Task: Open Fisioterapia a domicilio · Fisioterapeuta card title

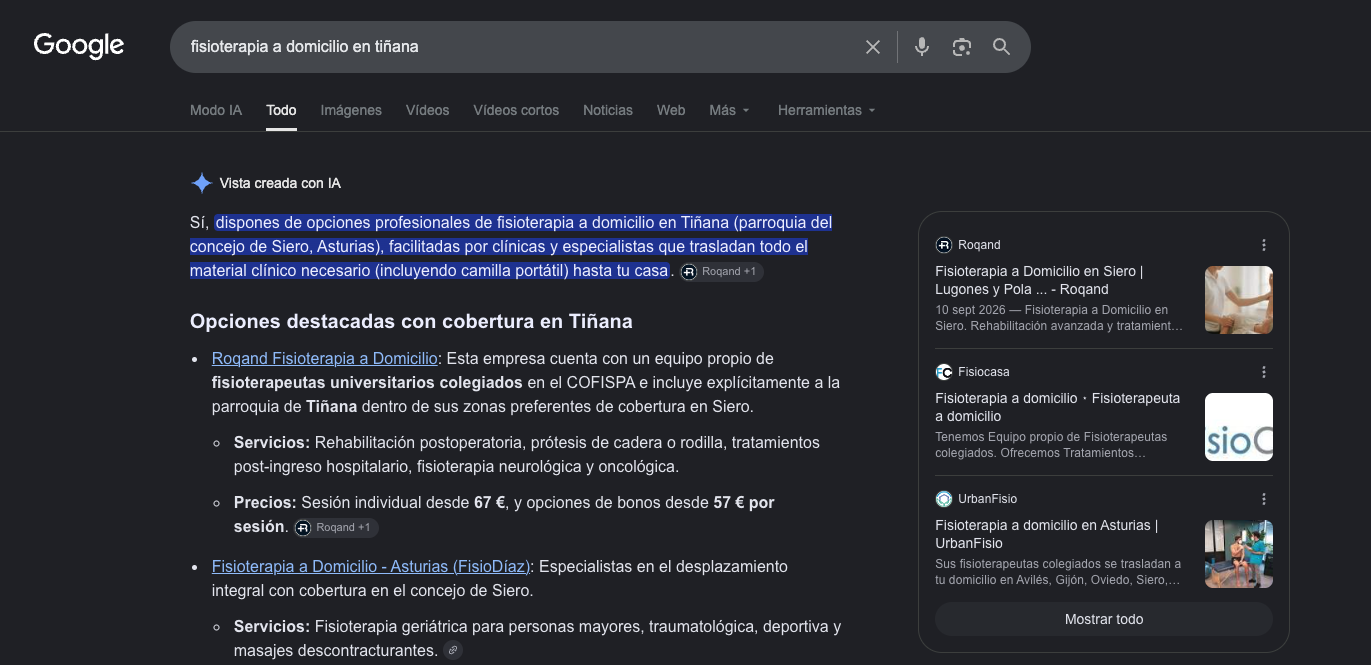Action: (1058, 407)
